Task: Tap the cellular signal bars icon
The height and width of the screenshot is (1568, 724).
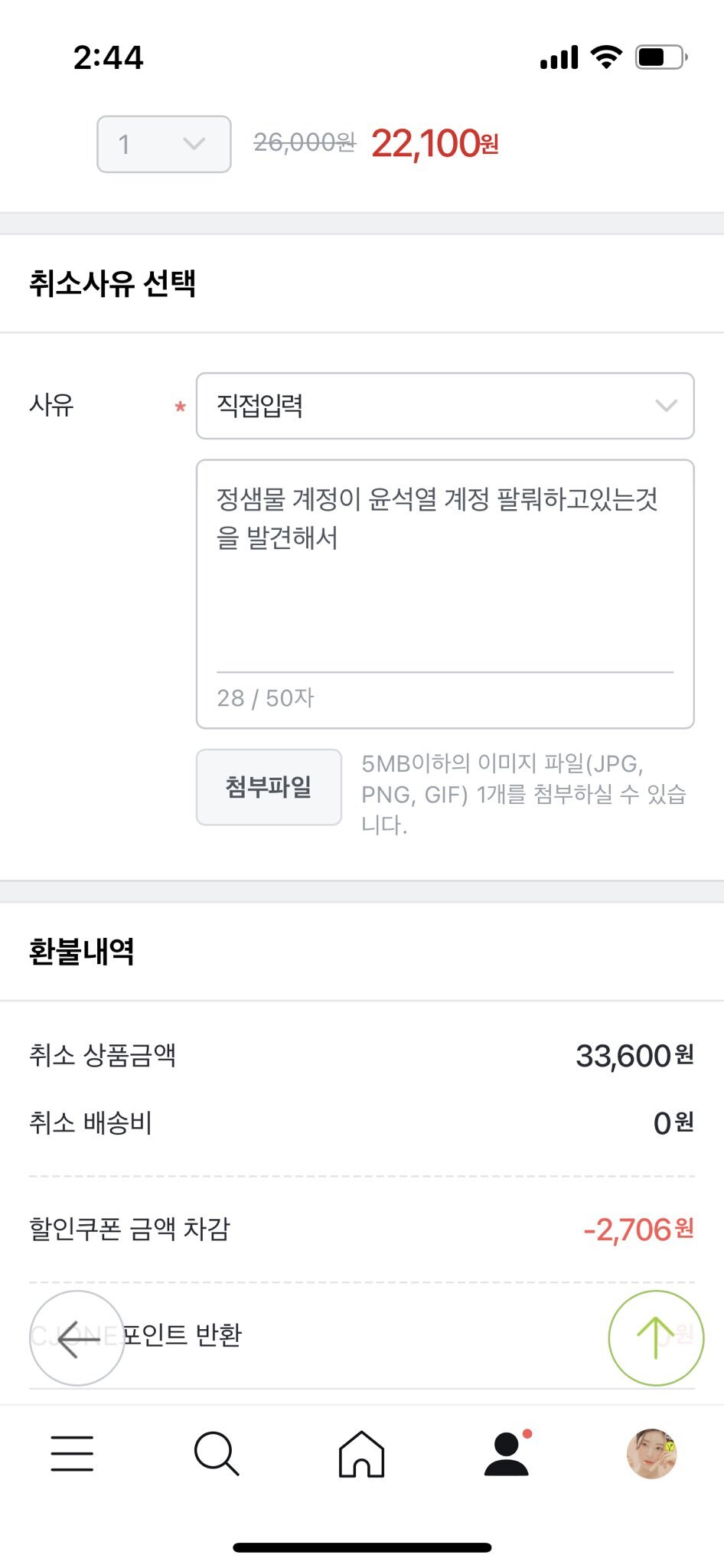Action: (x=559, y=57)
